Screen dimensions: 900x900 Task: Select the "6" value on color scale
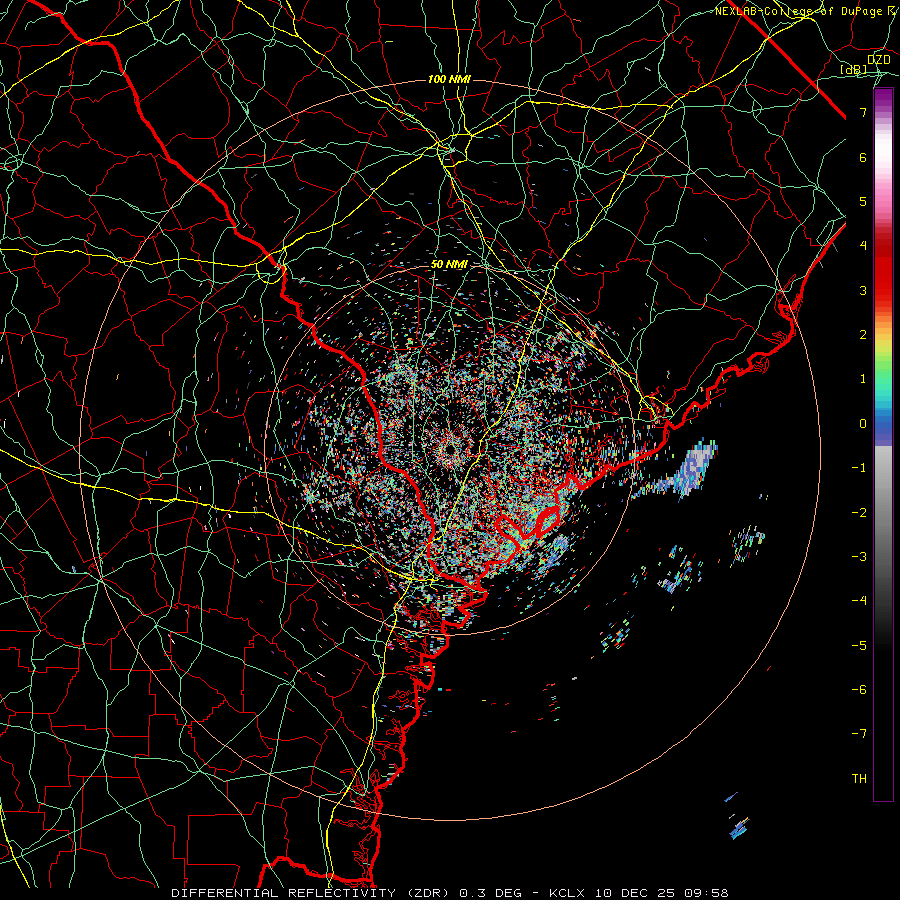(863, 157)
